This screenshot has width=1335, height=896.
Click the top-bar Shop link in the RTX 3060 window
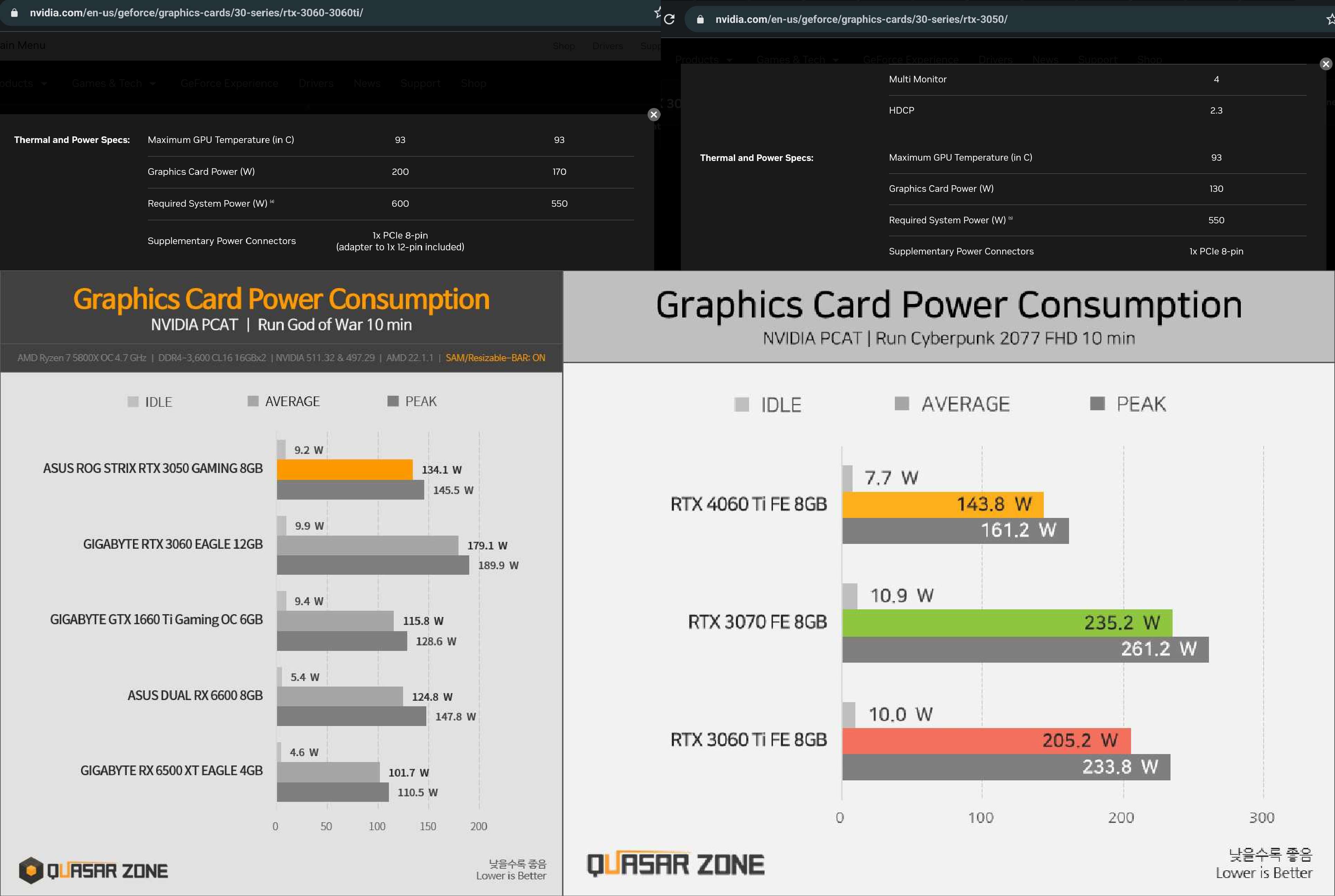pyautogui.click(x=563, y=46)
